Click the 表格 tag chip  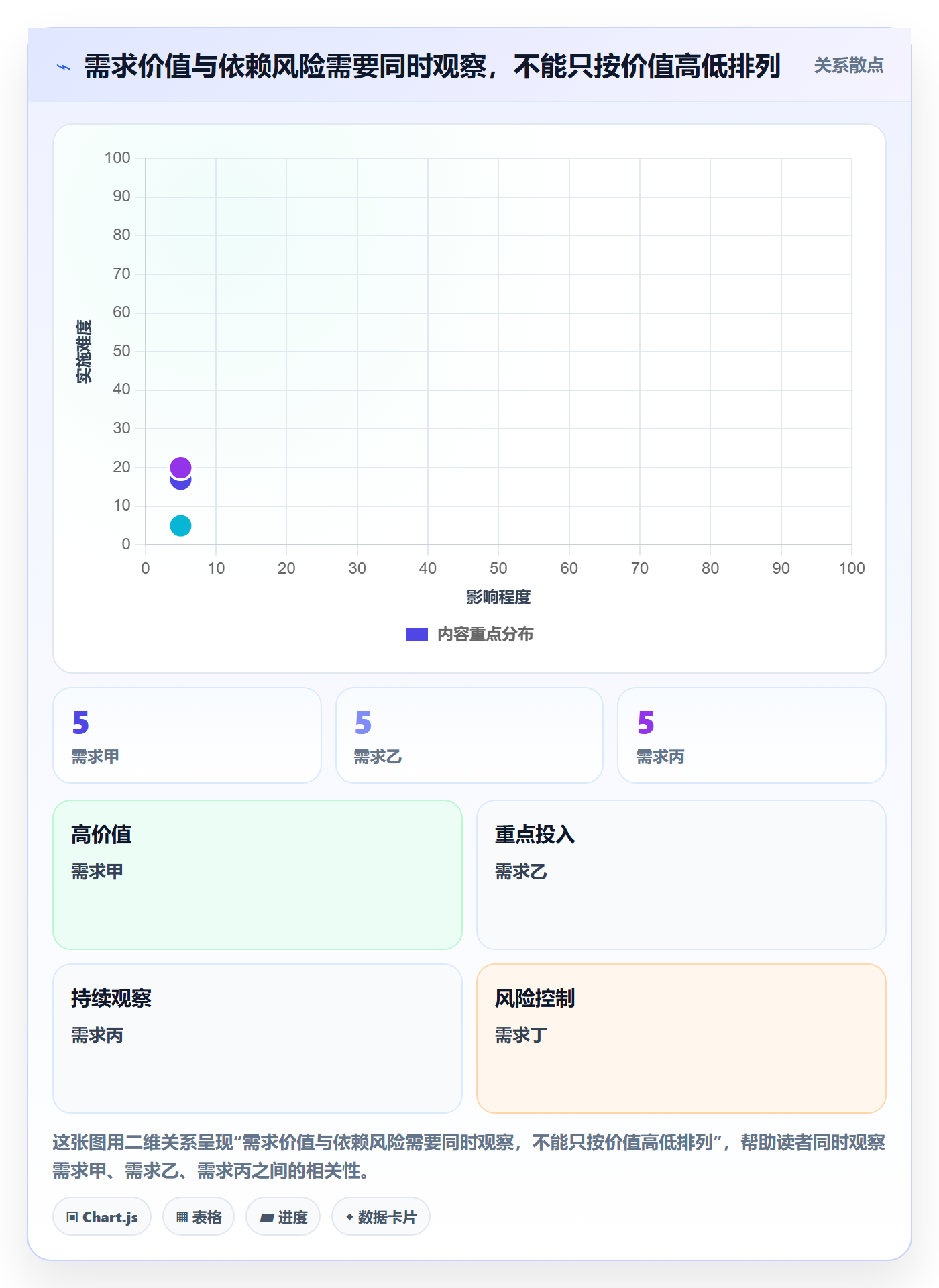coord(199,1217)
